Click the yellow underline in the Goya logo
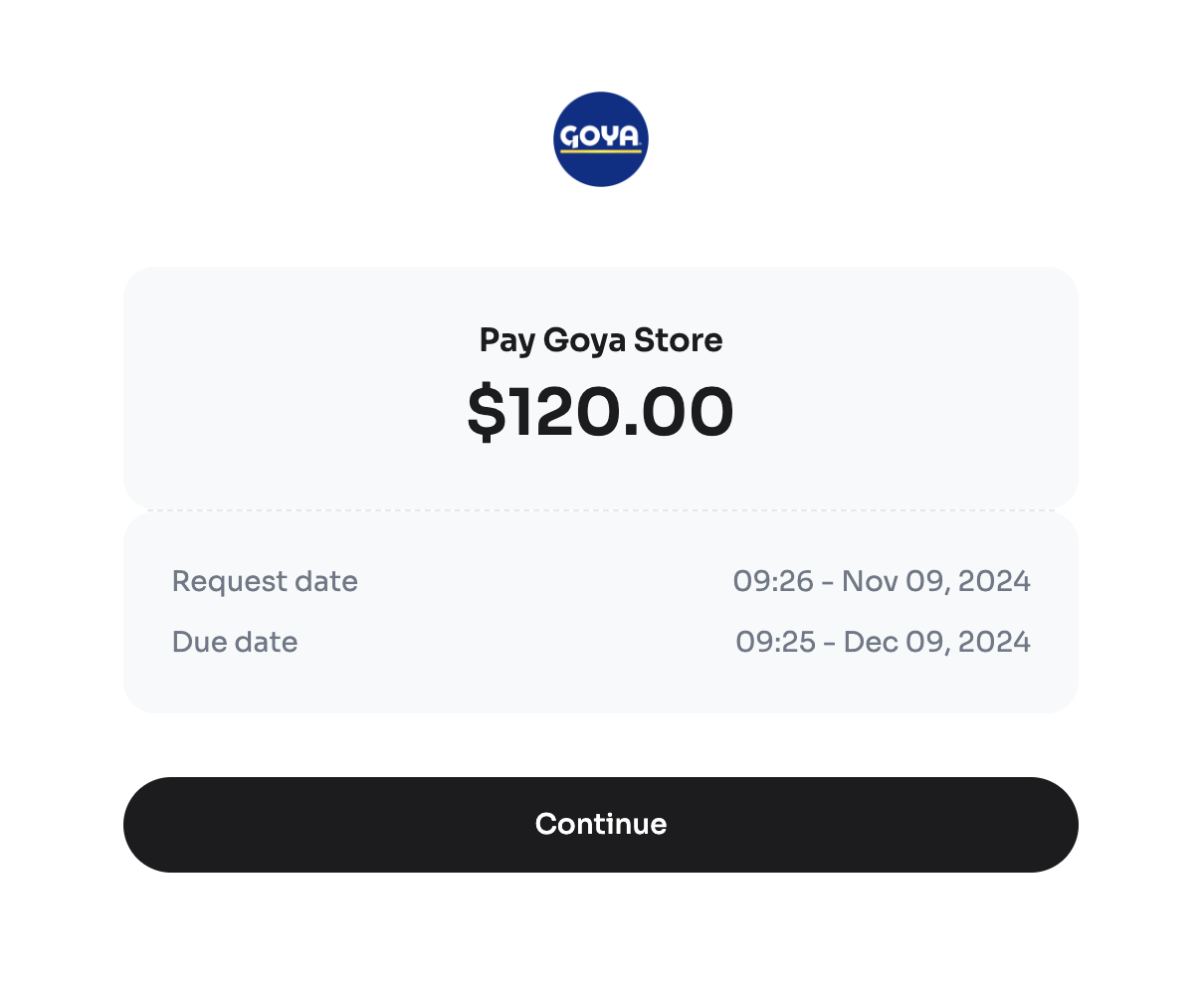Viewport: 1204px width, 995px height. click(601, 152)
